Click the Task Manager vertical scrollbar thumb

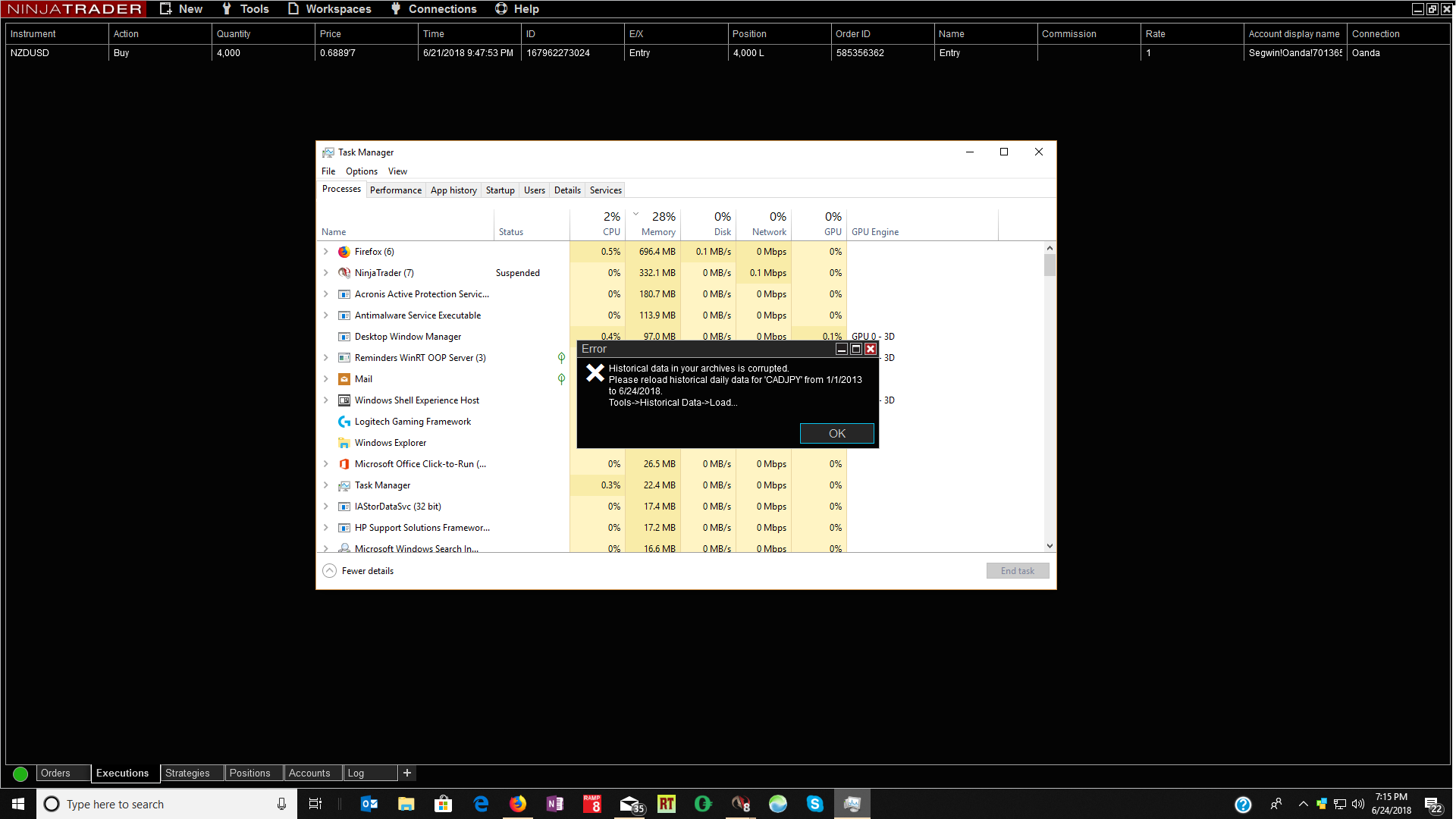(x=1050, y=265)
